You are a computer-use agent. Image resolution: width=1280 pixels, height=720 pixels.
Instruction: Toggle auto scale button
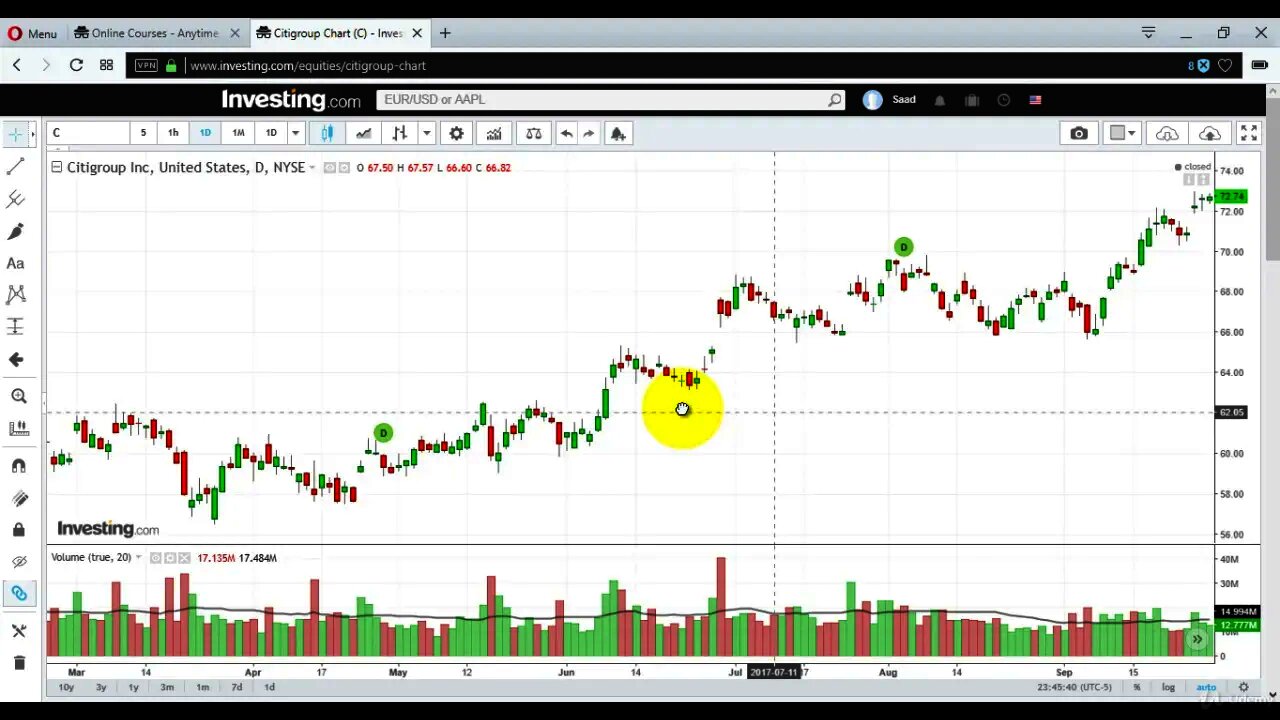[x=1207, y=687]
